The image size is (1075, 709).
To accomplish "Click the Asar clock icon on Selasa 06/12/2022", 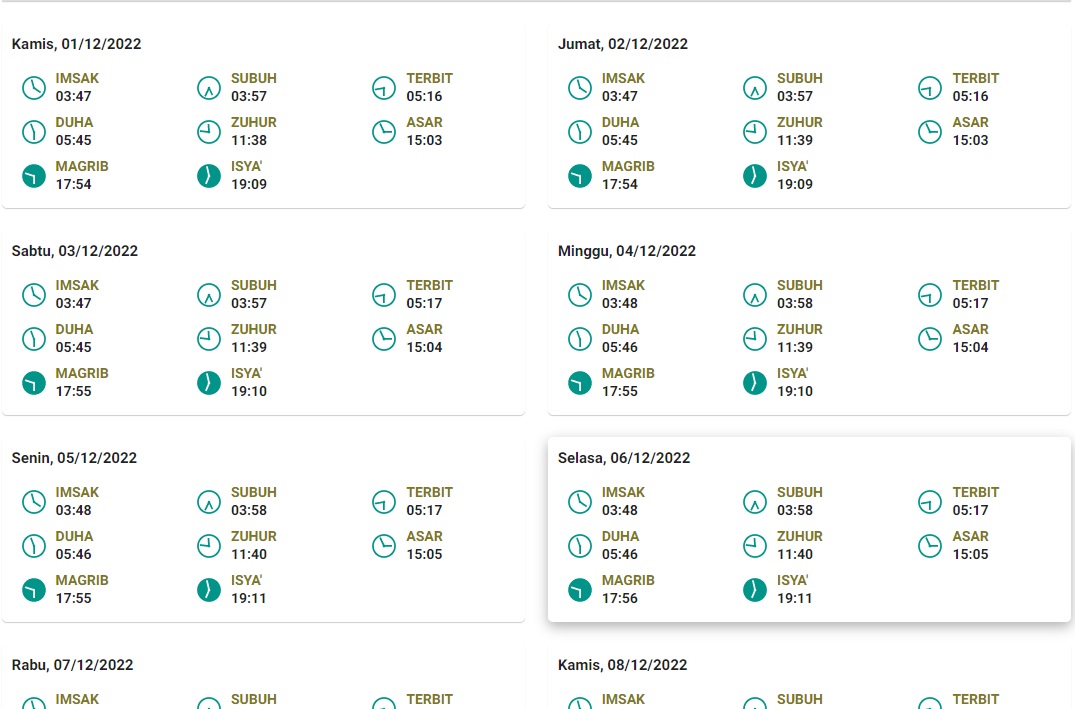I will coord(930,545).
